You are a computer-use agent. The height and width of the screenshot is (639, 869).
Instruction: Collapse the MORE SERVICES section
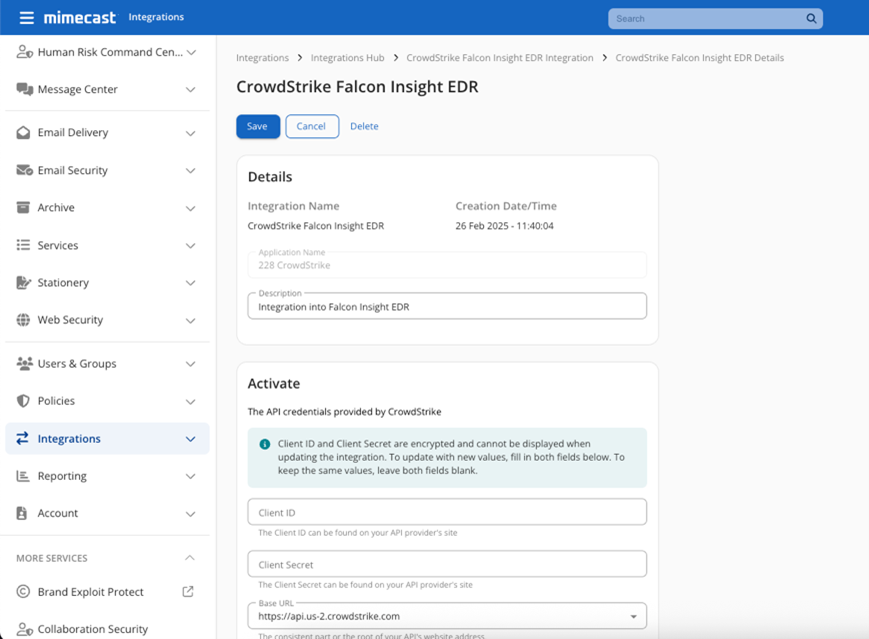tap(190, 558)
